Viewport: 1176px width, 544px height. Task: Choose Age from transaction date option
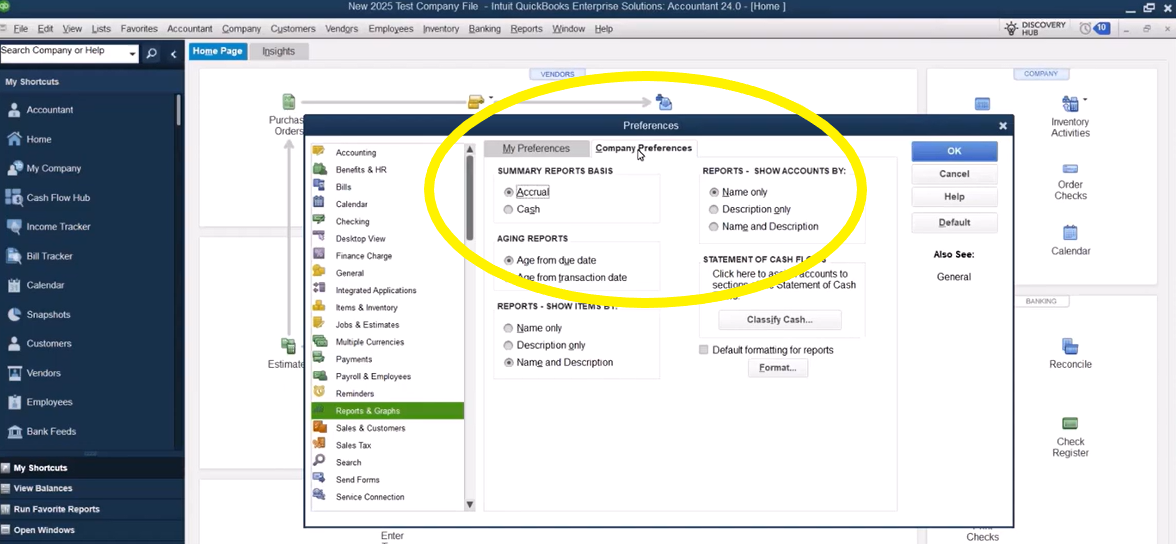click(509, 277)
